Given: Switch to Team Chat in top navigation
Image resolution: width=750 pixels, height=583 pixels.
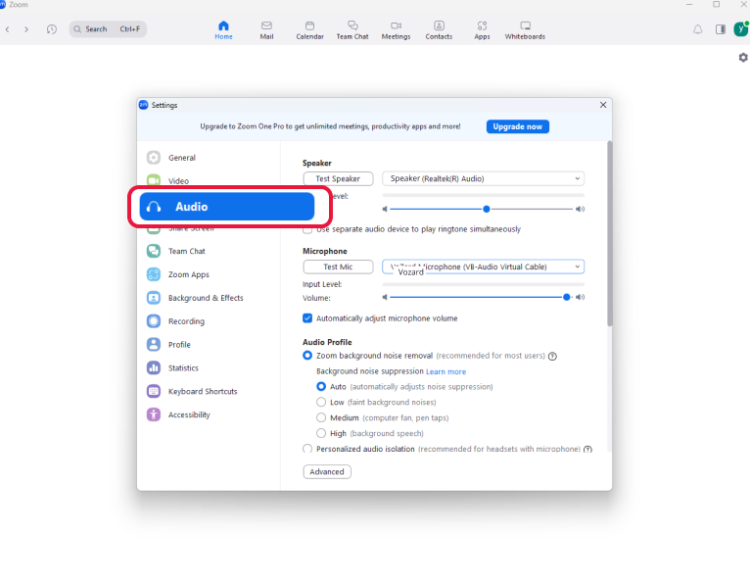Looking at the screenshot, I should (x=353, y=30).
